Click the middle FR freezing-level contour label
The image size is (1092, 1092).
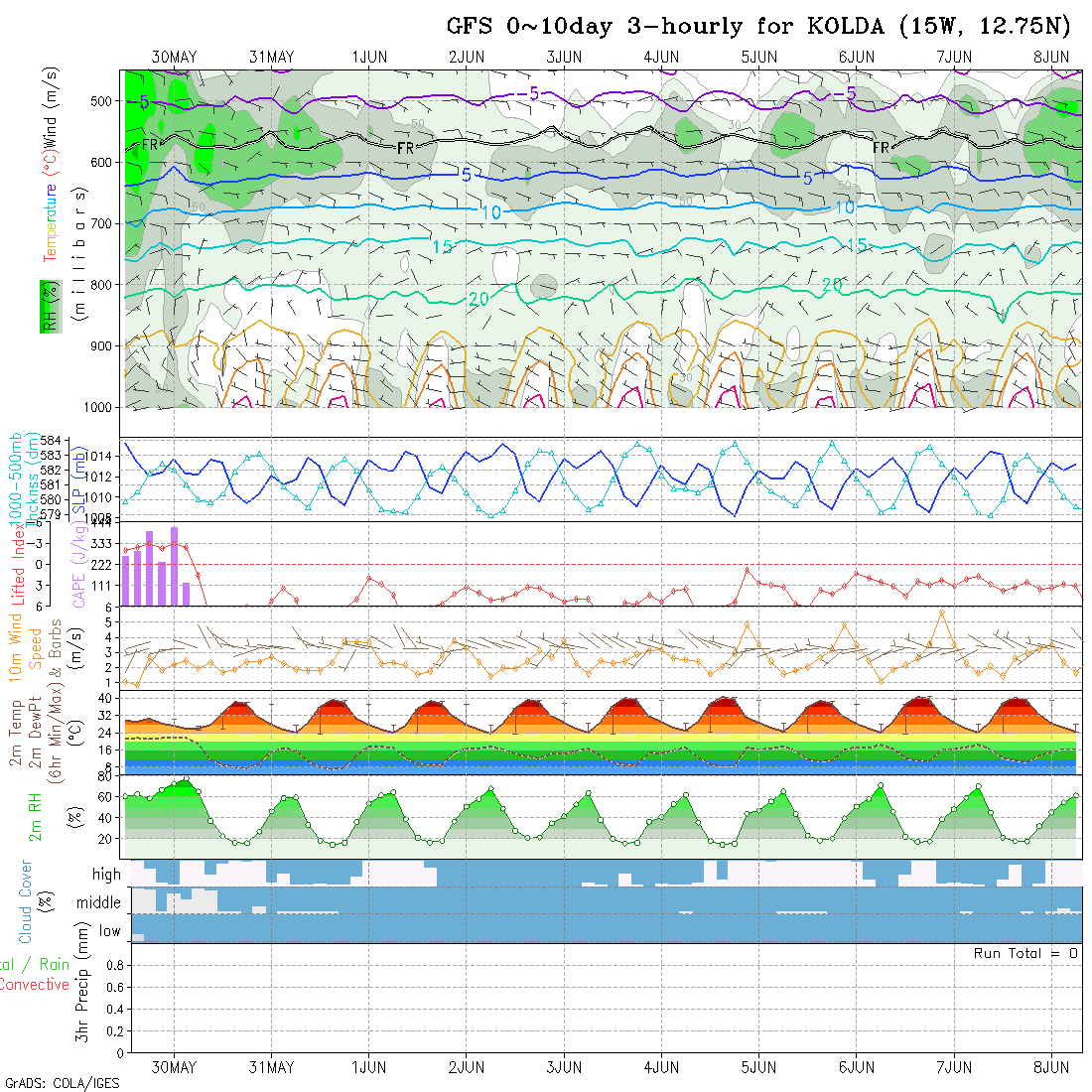tap(405, 148)
